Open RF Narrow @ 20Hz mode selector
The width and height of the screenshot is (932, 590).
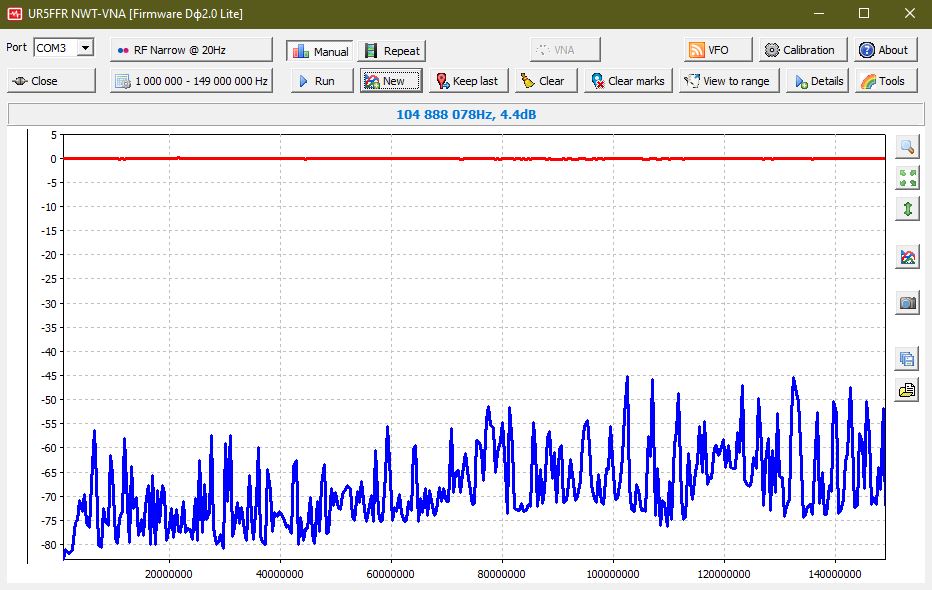[x=191, y=50]
